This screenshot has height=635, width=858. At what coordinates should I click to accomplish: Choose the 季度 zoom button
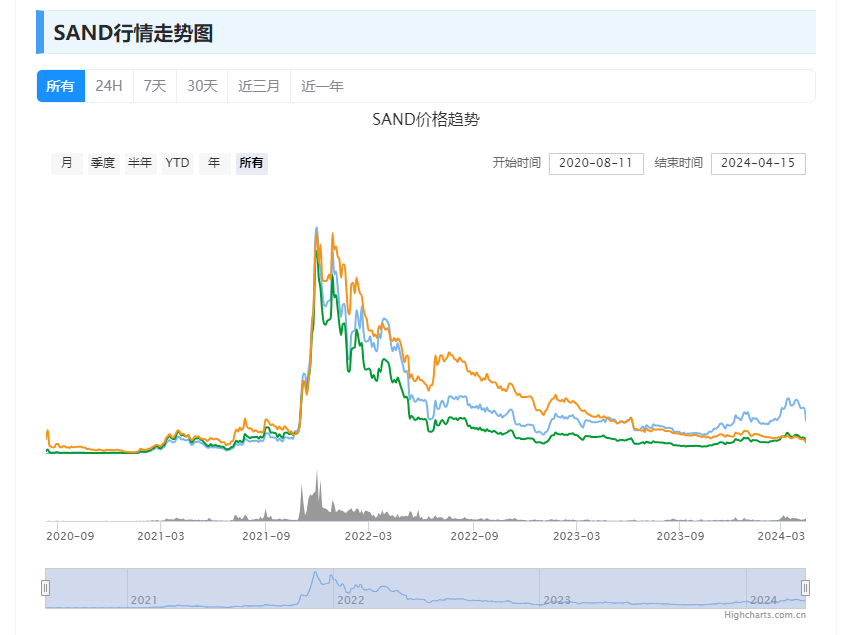[x=103, y=163]
